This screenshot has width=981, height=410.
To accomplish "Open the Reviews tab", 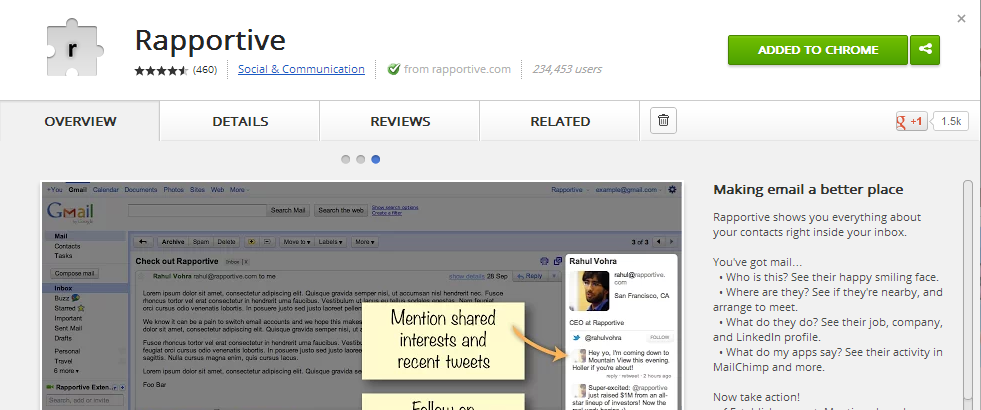I will [400, 122].
